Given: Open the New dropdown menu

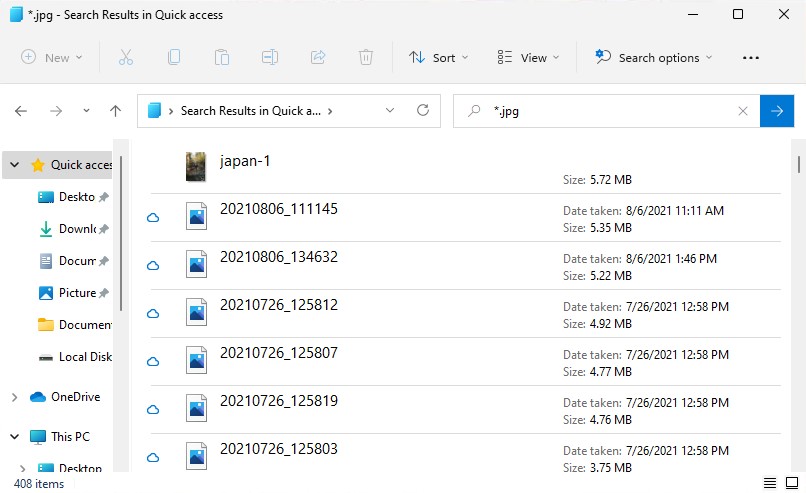Looking at the screenshot, I should 51,58.
